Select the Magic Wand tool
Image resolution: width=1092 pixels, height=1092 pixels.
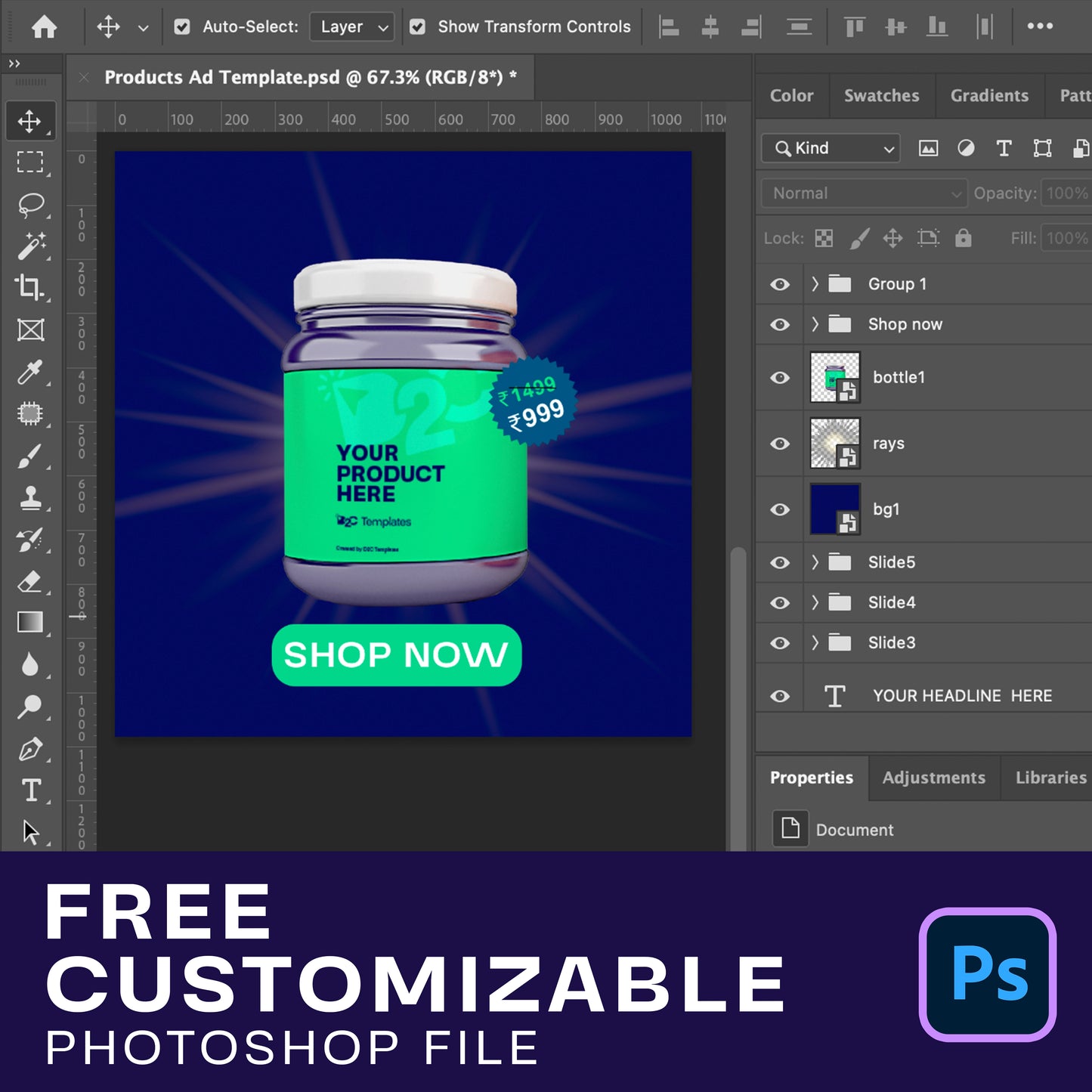[x=30, y=246]
